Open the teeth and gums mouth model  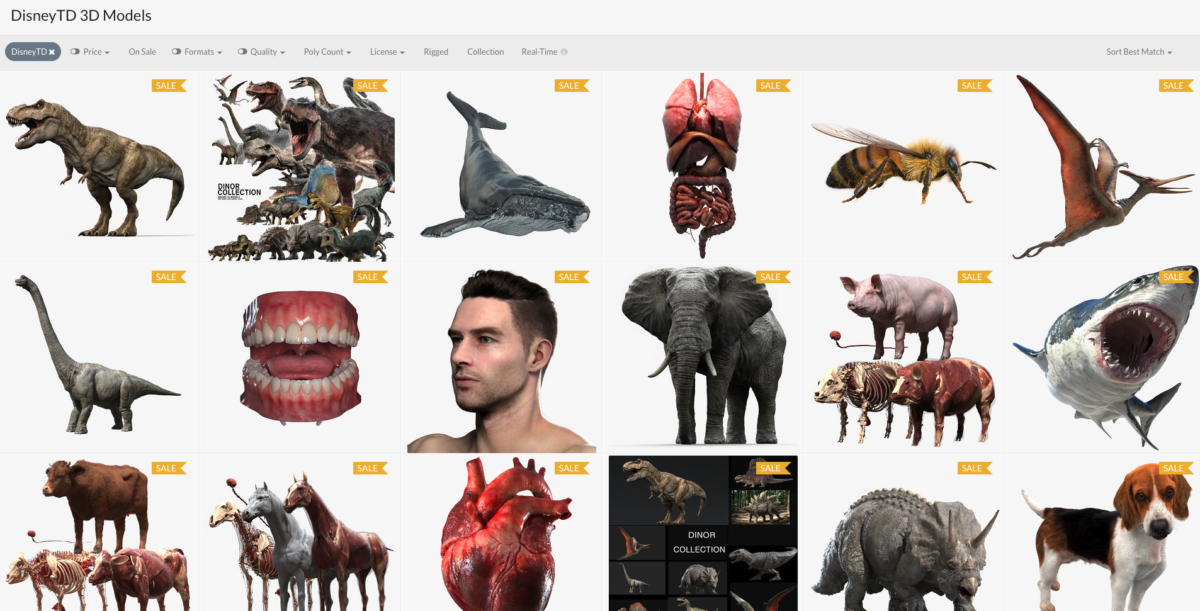click(301, 357)
